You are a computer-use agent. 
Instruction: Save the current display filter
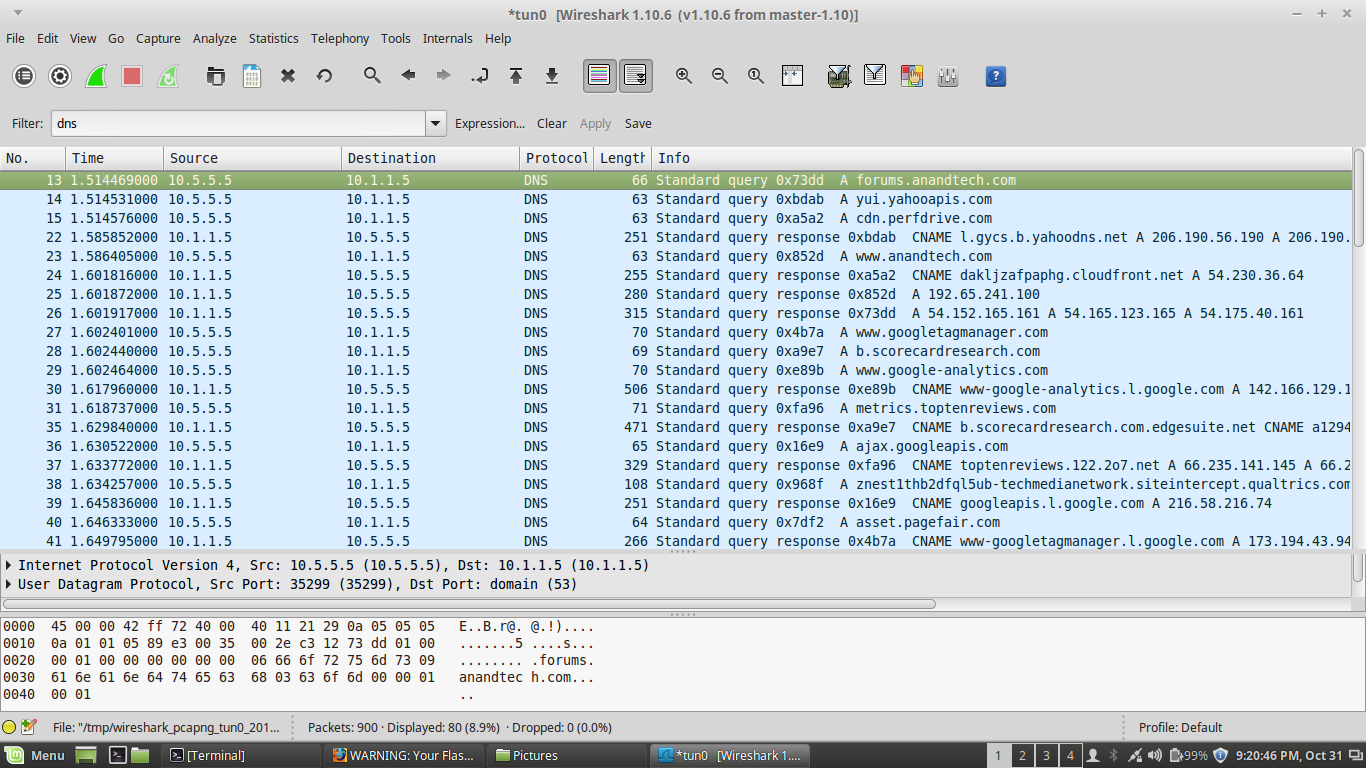(638, 124)
